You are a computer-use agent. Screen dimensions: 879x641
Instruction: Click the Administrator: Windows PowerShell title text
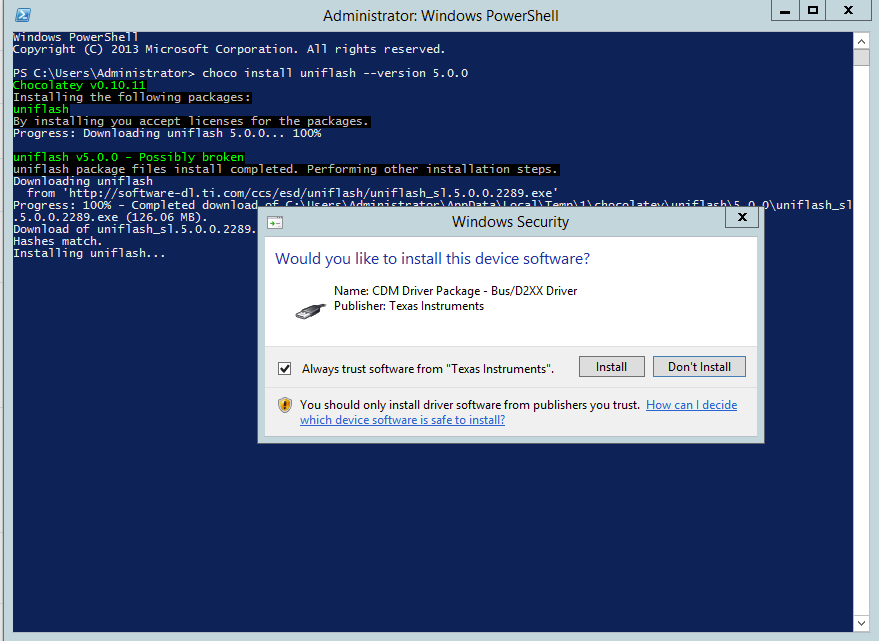[440, 16]
